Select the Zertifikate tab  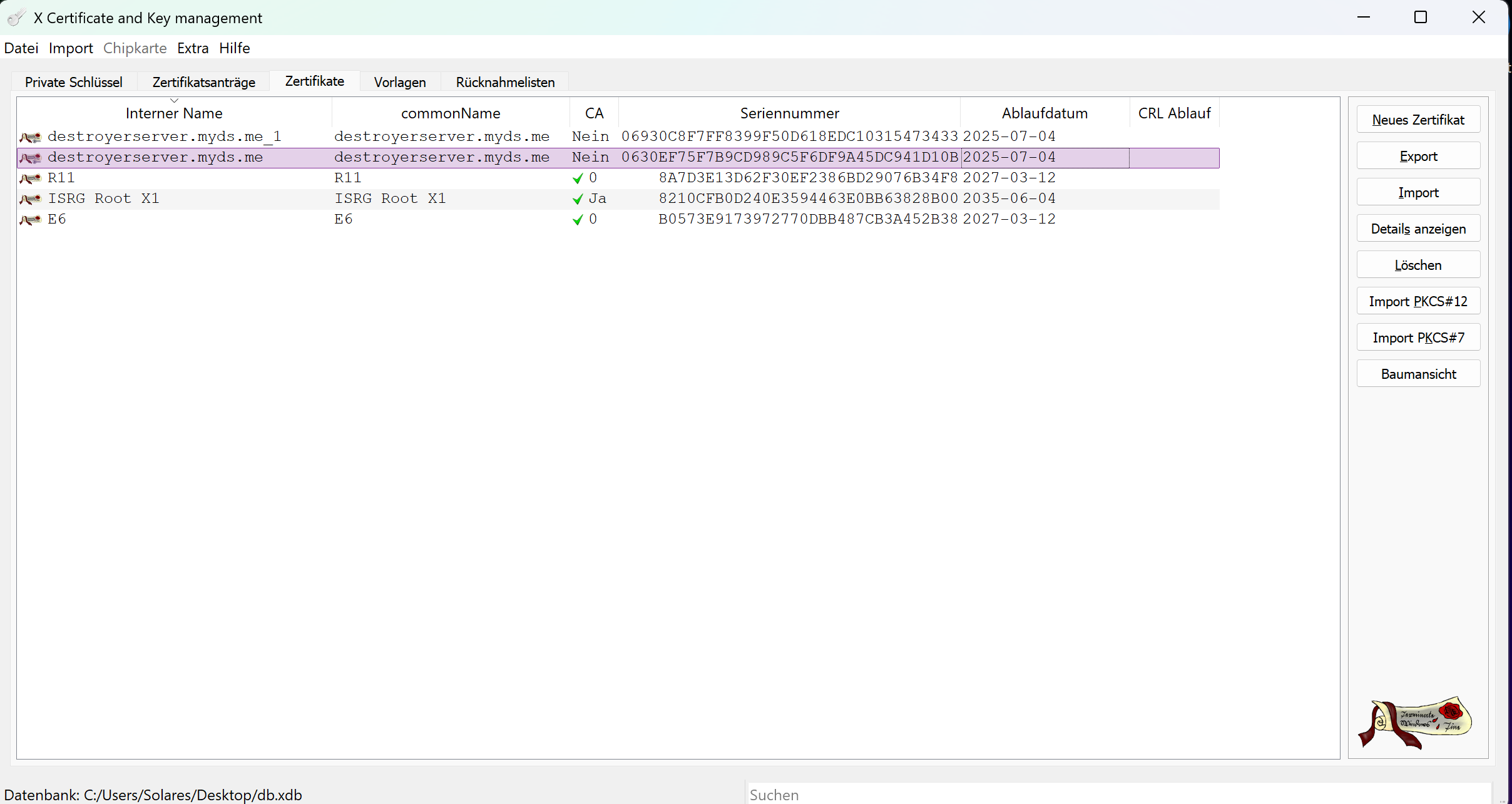(315, 81)
